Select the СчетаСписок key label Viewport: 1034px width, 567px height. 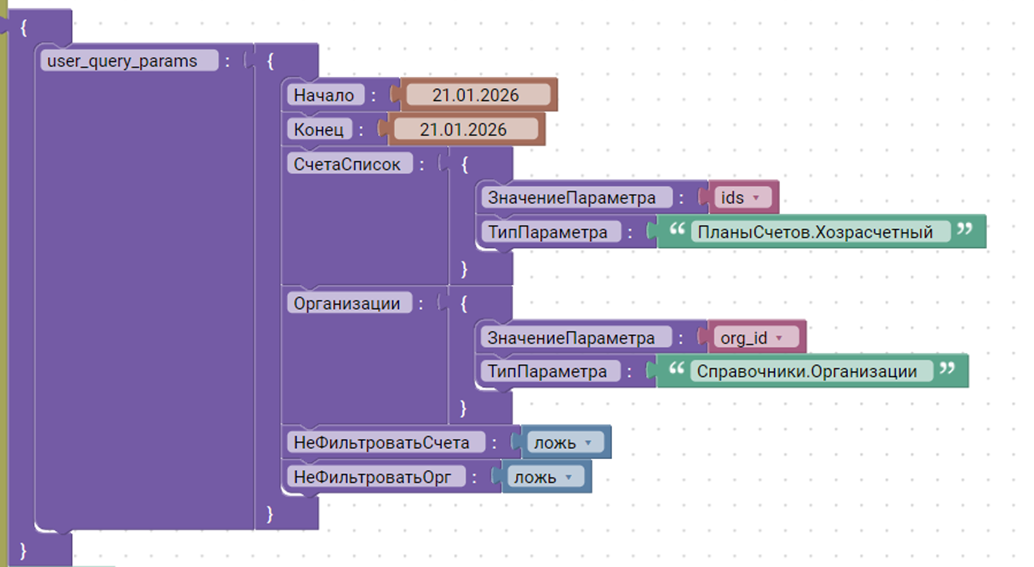pos(348,164)
